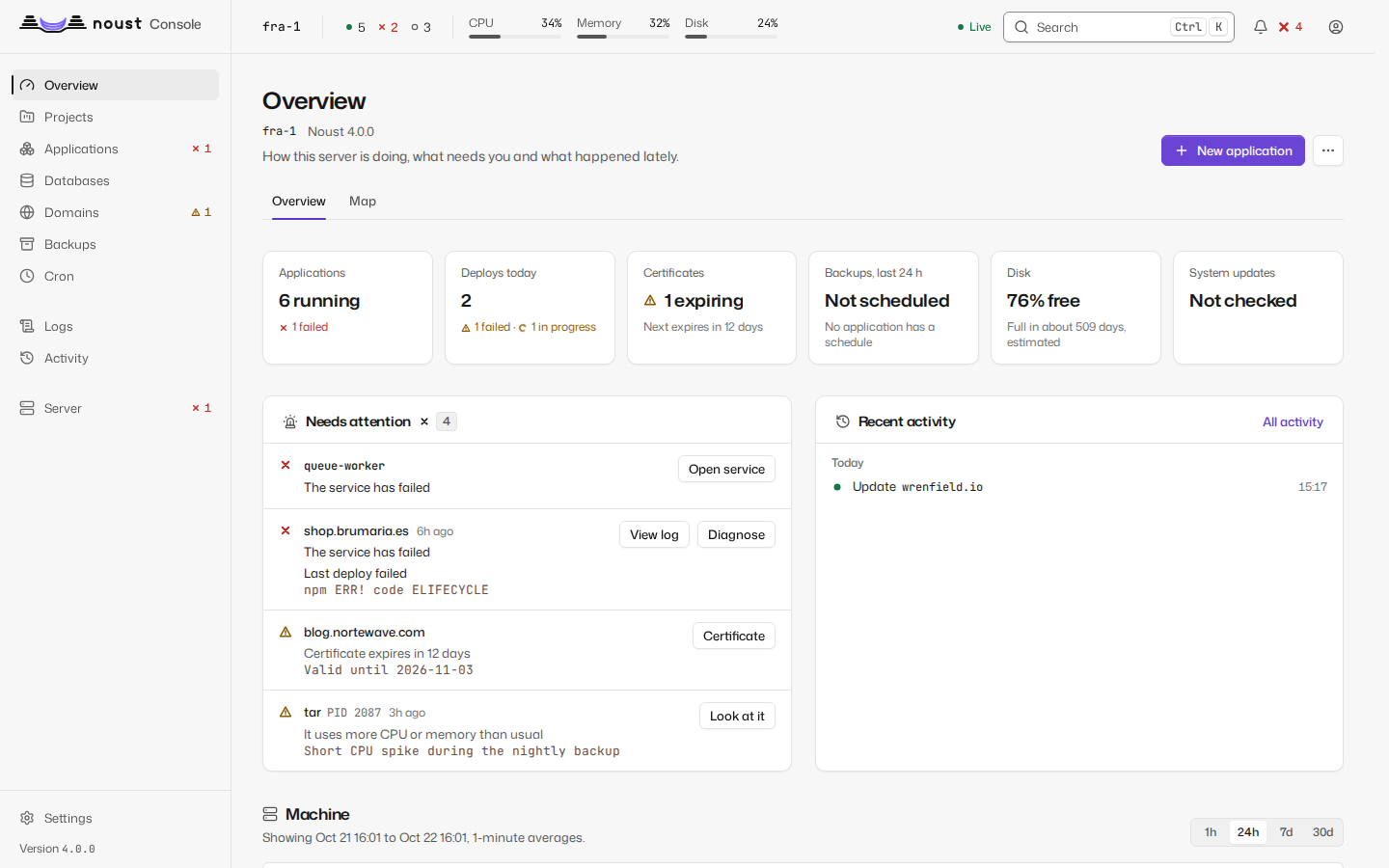
Task: Open Activity in the sidebar
Action: coord(116,358)
